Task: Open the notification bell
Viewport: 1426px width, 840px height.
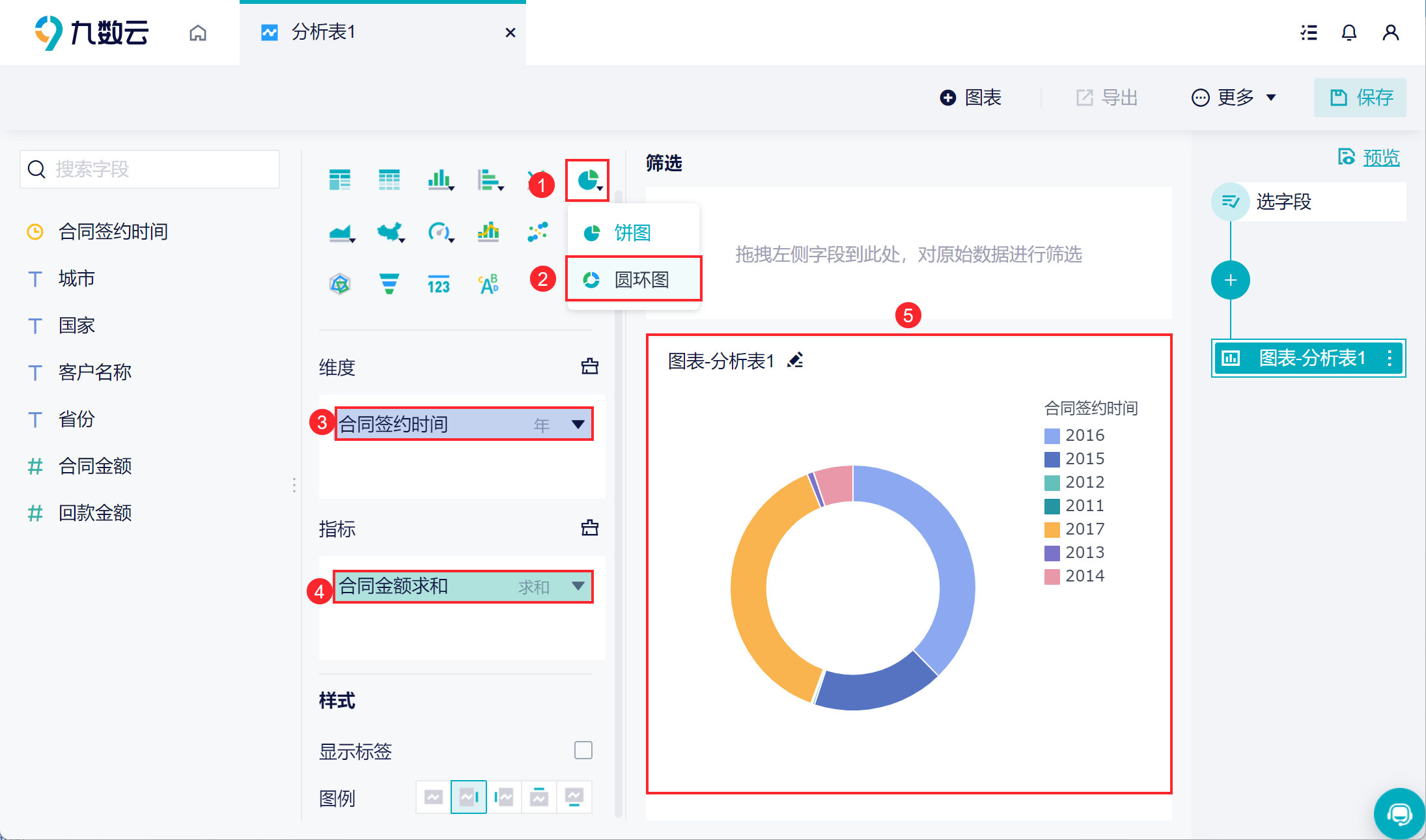Action: coord(1349,33)
